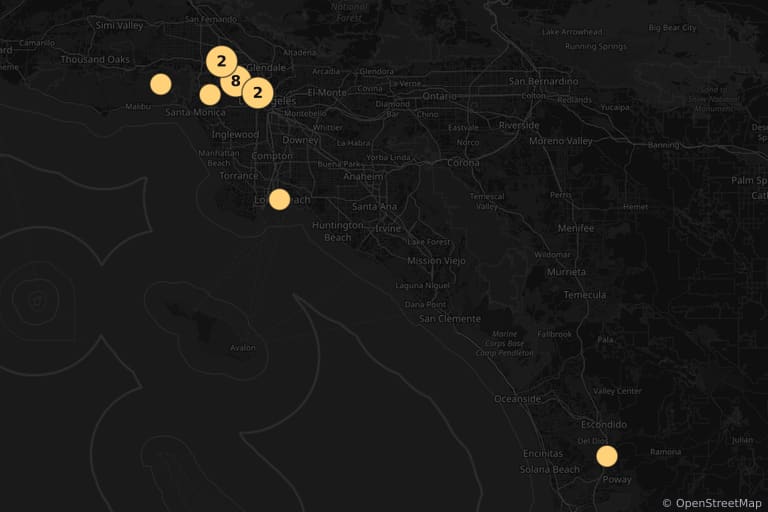This screenshot has height=512, width=768.
Task: Click the Ontario map label
Action: tap(439, 97)
